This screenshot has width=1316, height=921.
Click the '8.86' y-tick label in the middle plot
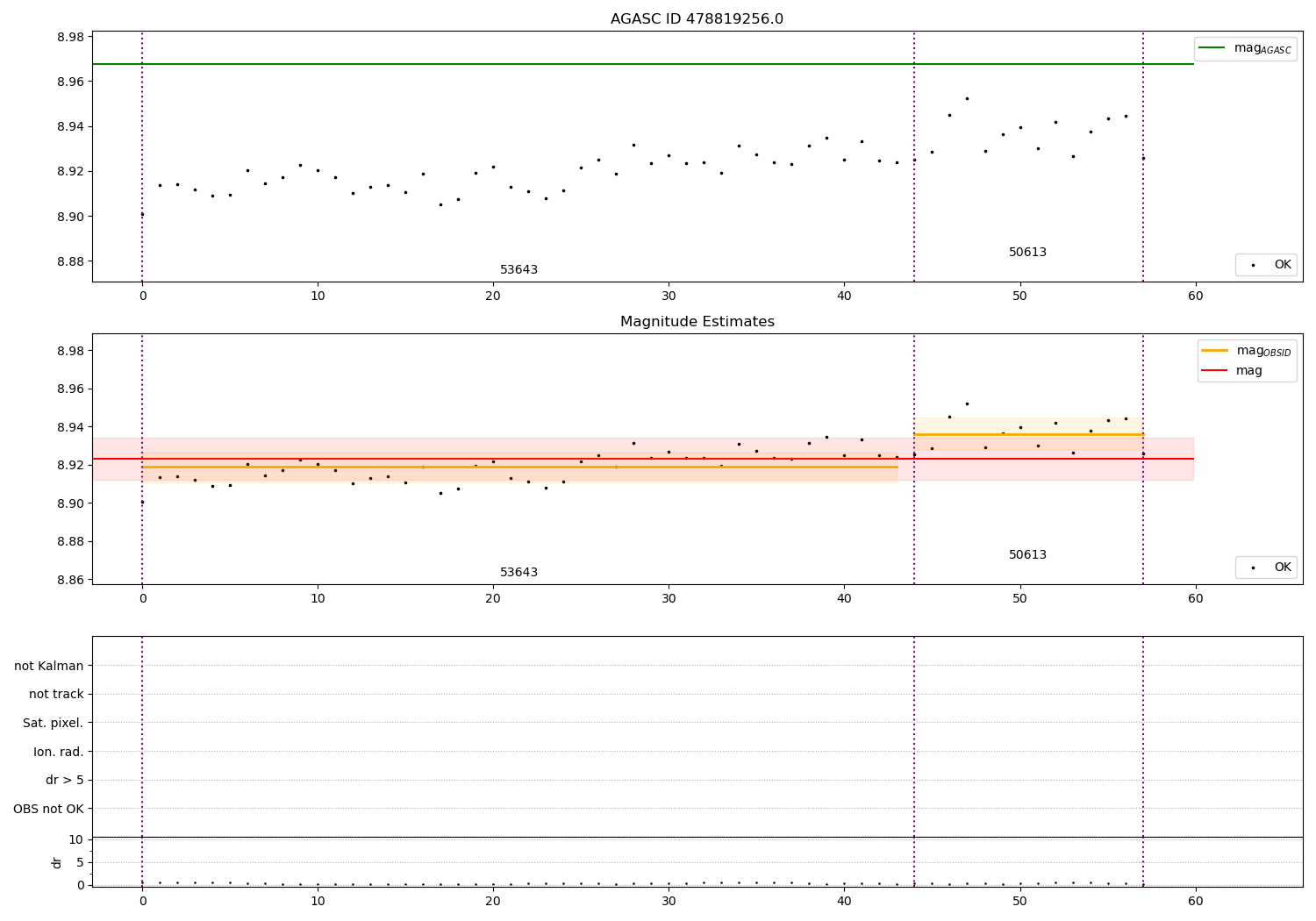(x=70, y=580)
